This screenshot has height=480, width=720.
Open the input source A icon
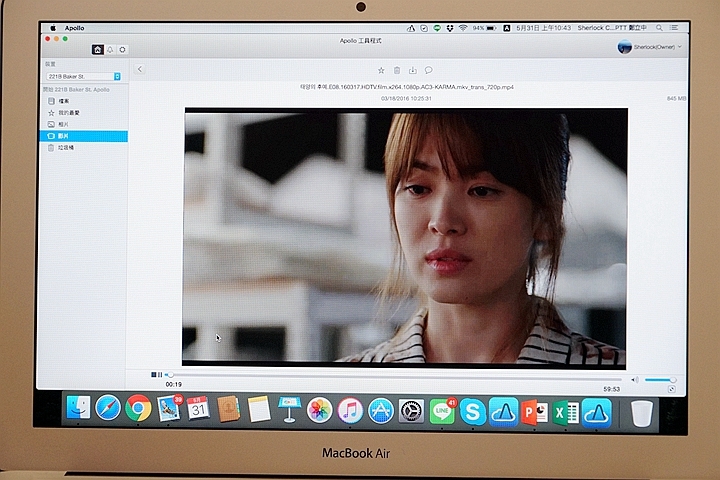coord(506,28)
